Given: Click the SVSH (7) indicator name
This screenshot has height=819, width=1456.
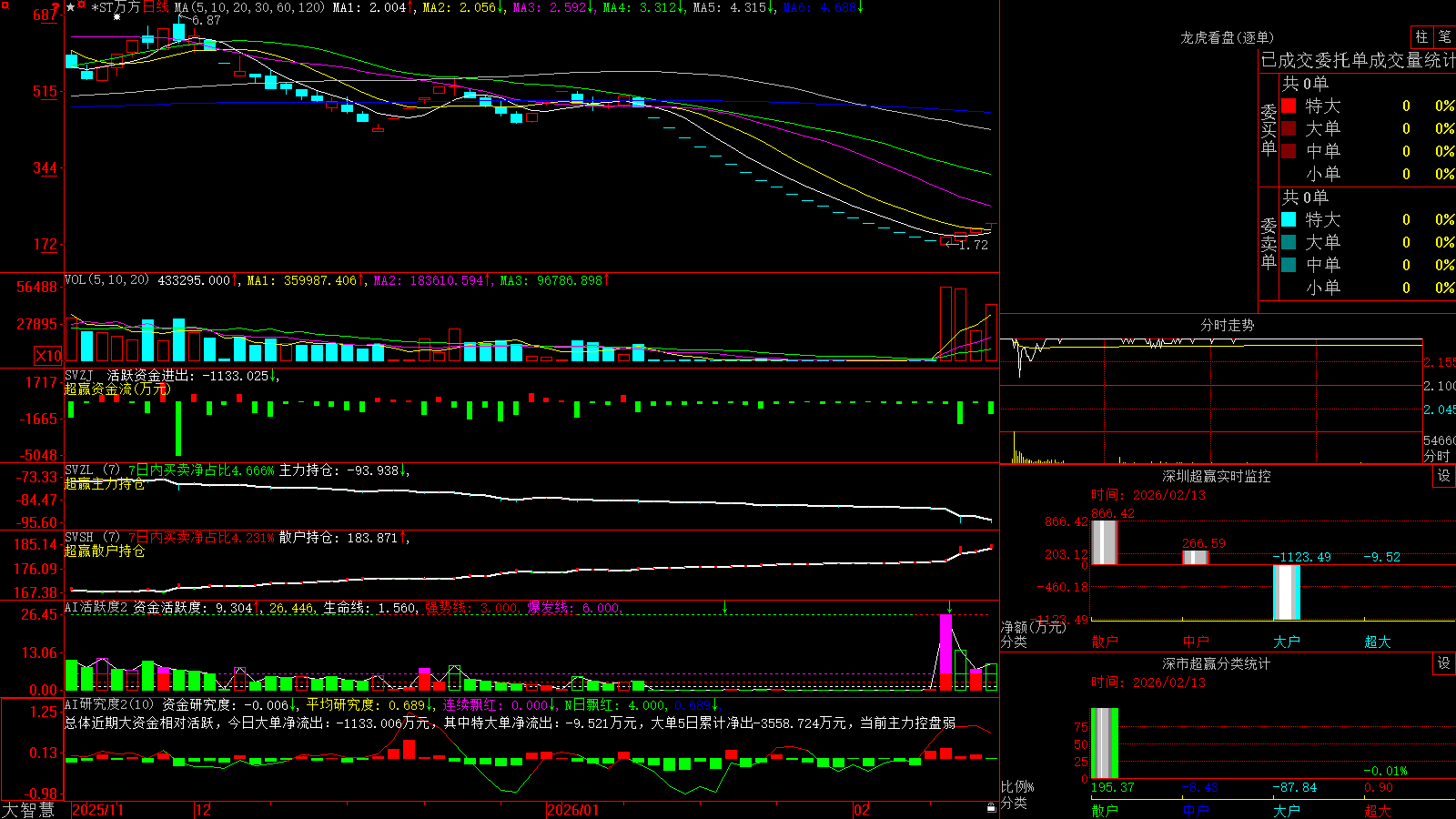Looking at the screenshot, I should click(x=92, y=538).
